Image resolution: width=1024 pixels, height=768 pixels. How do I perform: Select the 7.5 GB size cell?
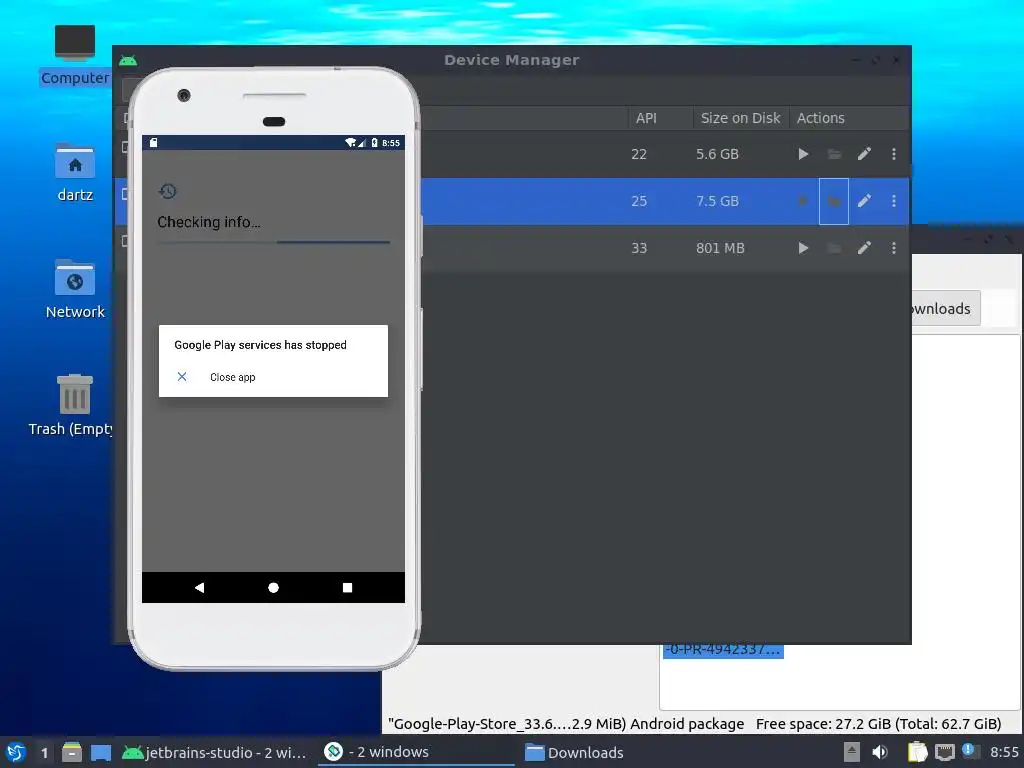point(717,201)
